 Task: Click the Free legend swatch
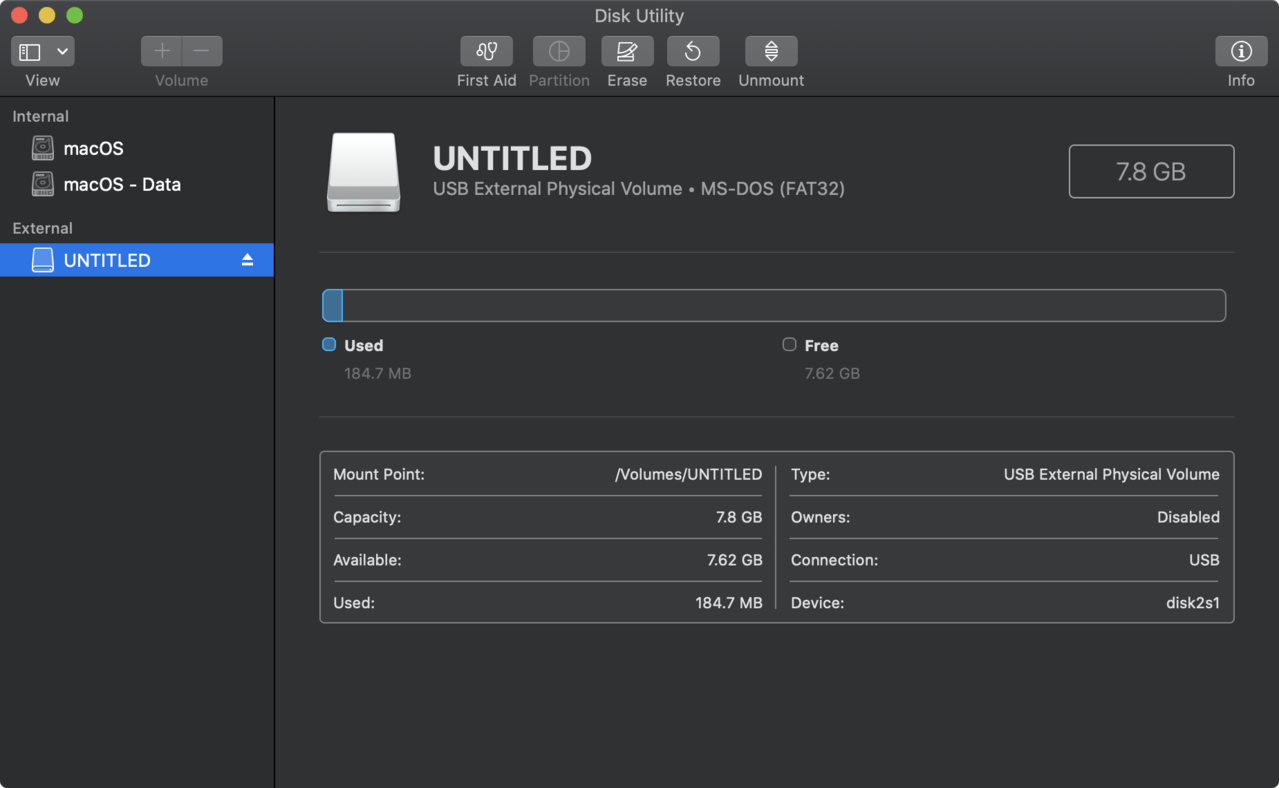tap(789, 344)
